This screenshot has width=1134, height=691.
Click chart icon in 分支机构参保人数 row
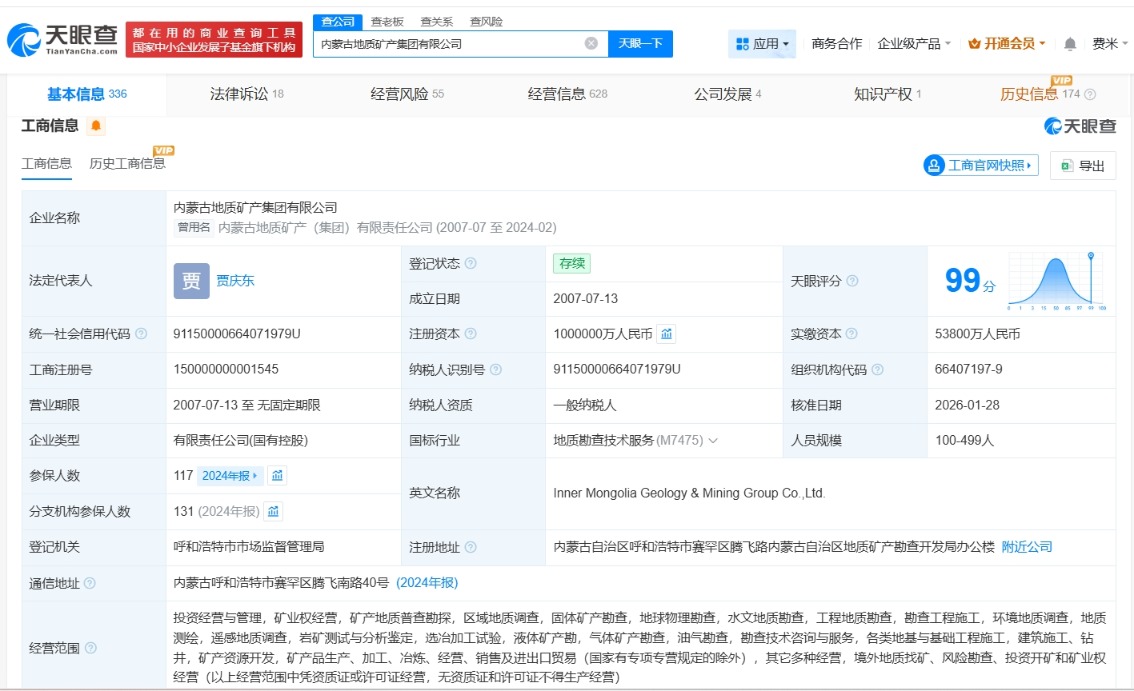coord(273,512)
